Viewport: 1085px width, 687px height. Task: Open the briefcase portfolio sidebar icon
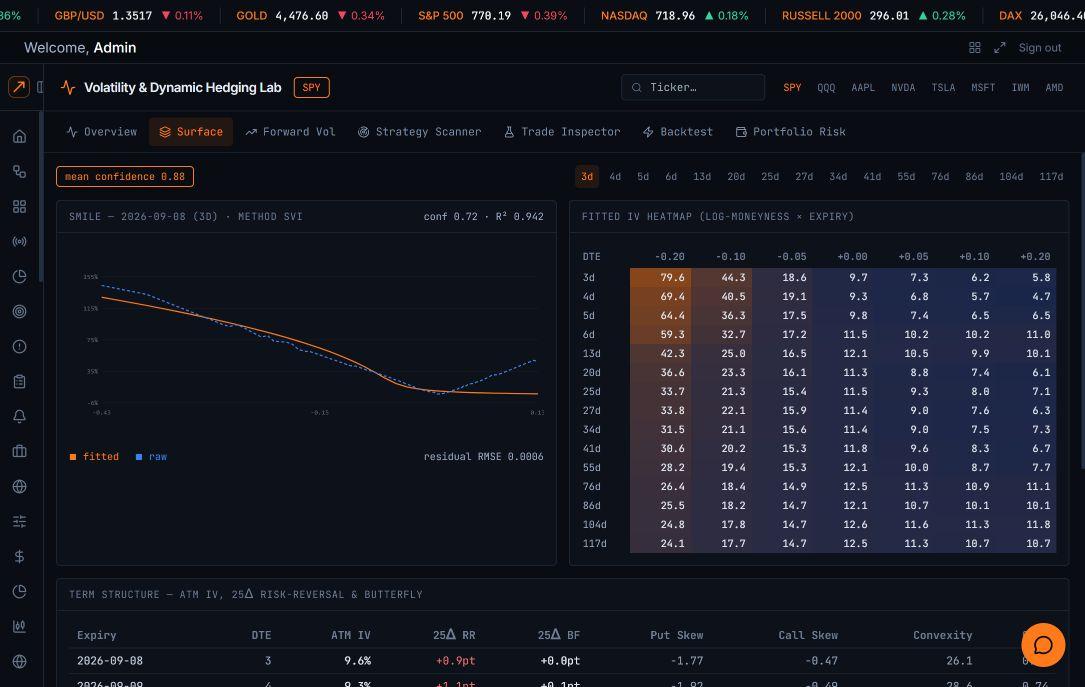[19, 451]
